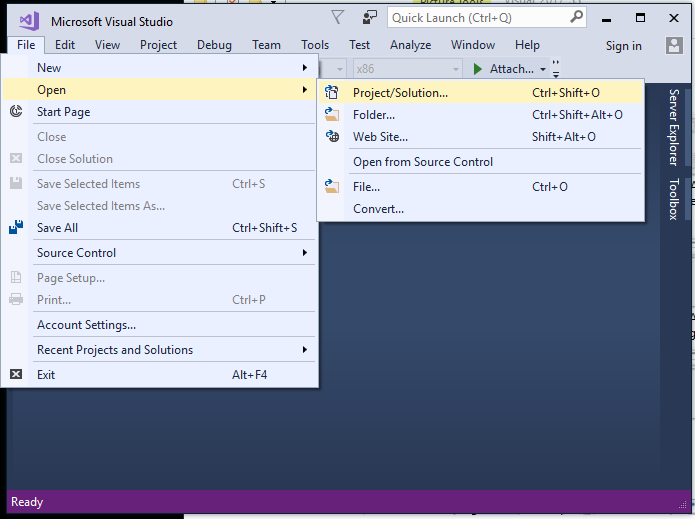Open the Server Explorer side tab

(674, 127)
